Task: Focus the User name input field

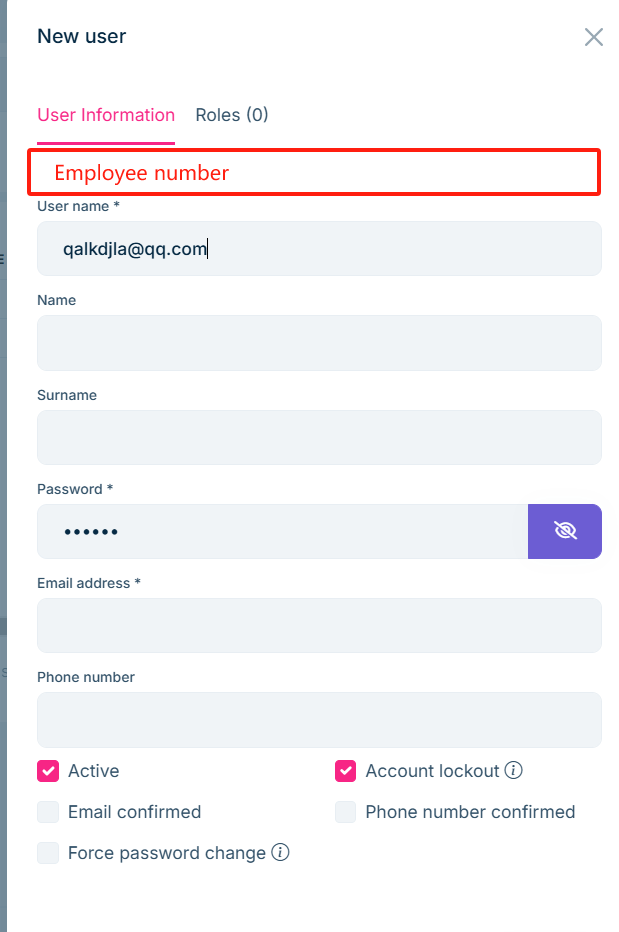Action: [319, 249]
